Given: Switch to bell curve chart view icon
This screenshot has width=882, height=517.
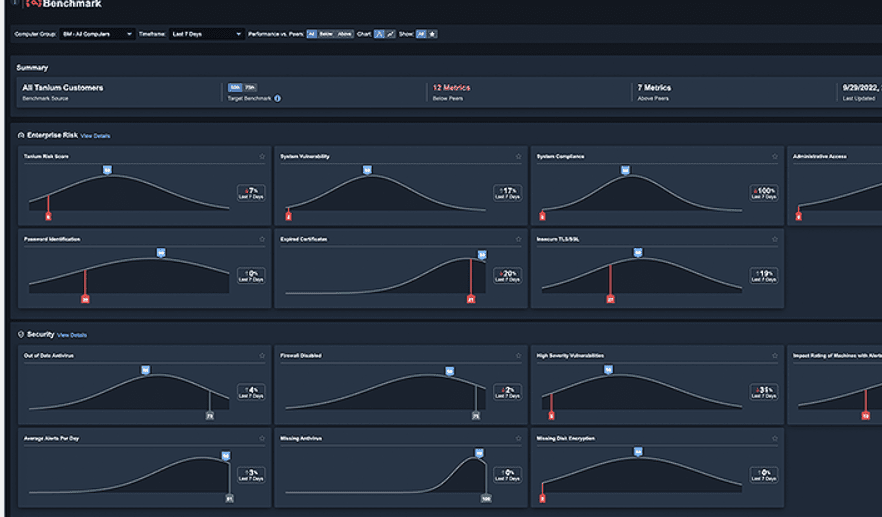Looking at the screenshot, I should coord(379,34).
